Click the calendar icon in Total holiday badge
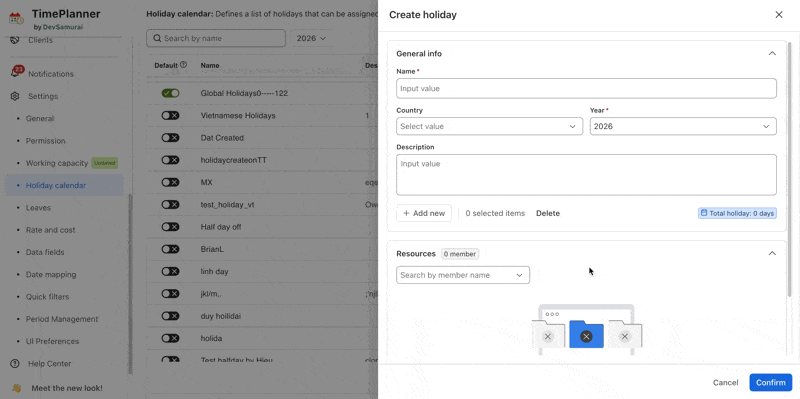800x399 pixels. (704, 213)
